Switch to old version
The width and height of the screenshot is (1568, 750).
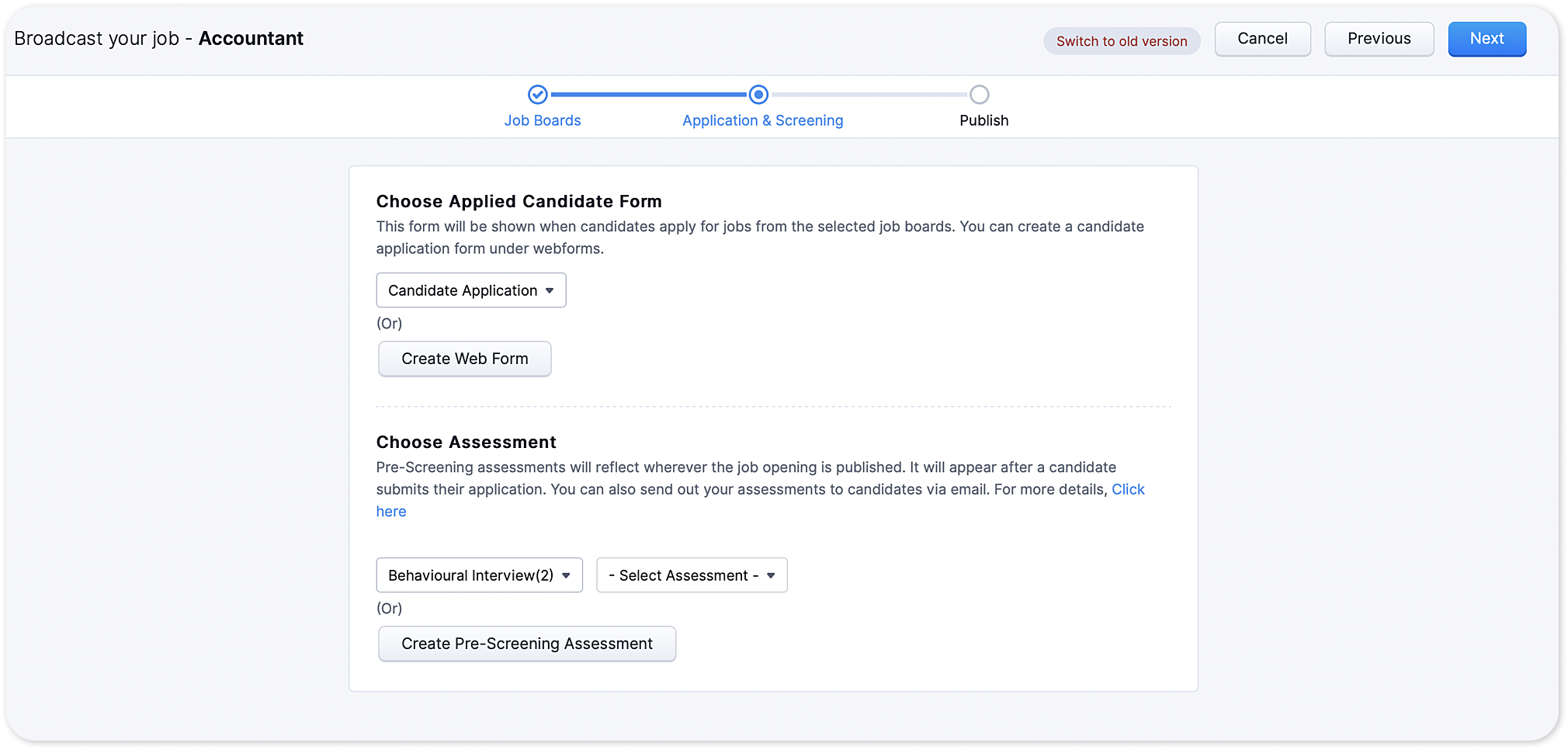(x=1121, y=41)
